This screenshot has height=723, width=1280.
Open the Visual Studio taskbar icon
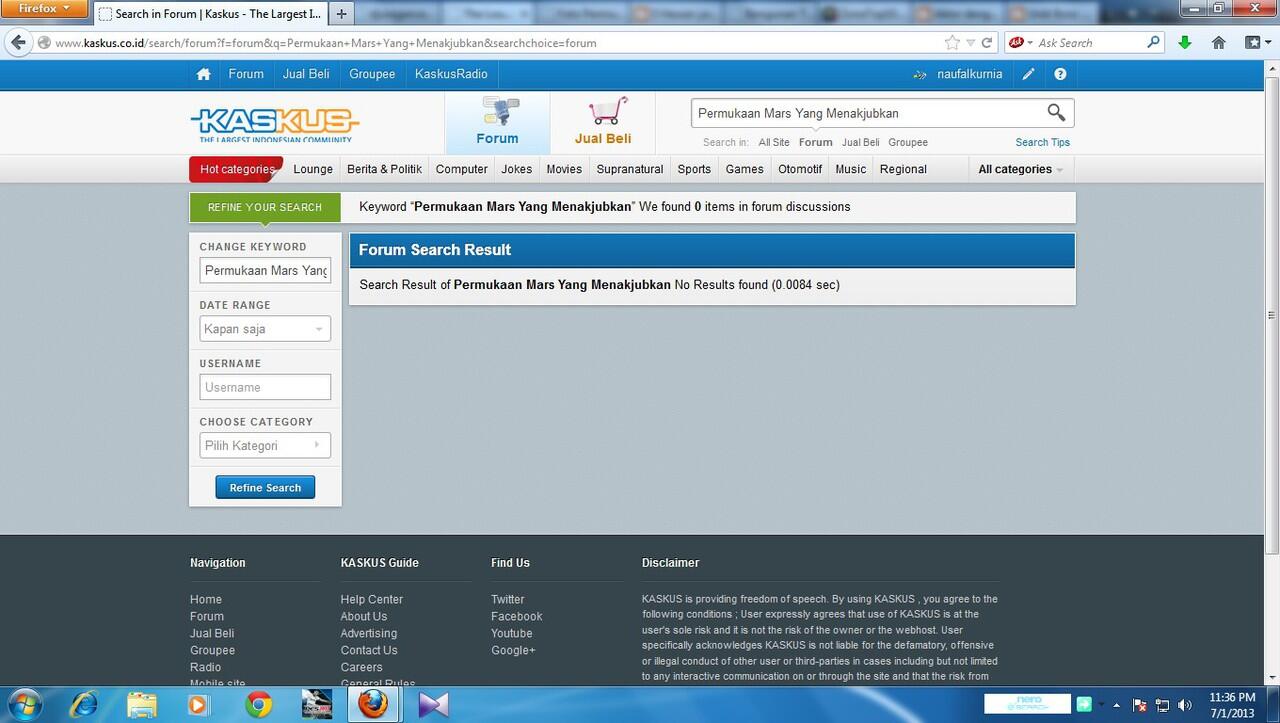tap(433, 704)
